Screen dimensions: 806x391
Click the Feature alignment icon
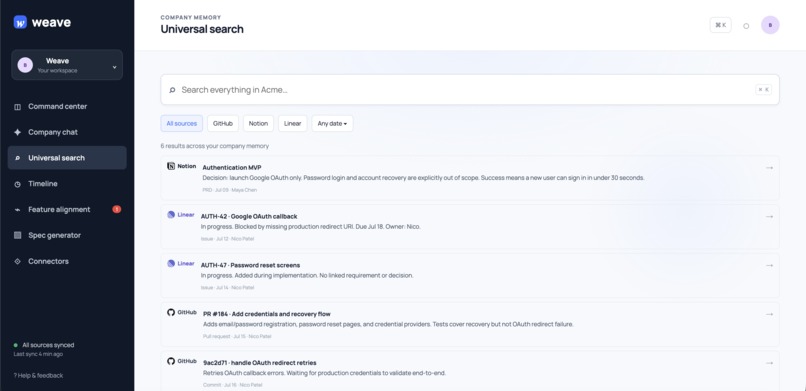click(17, 210)
